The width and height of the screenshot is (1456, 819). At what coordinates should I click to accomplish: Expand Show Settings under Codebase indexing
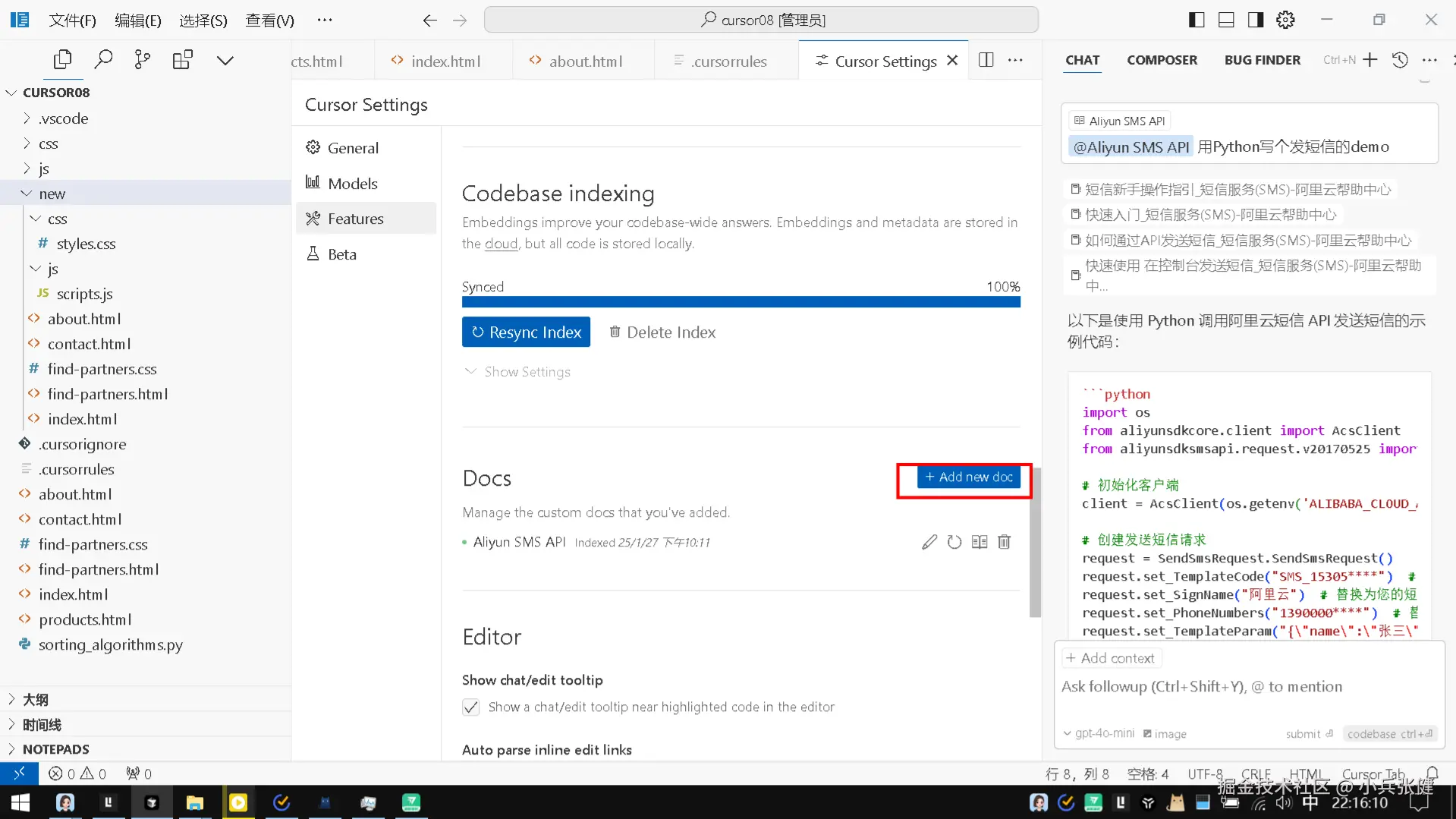tap(517, 372)
